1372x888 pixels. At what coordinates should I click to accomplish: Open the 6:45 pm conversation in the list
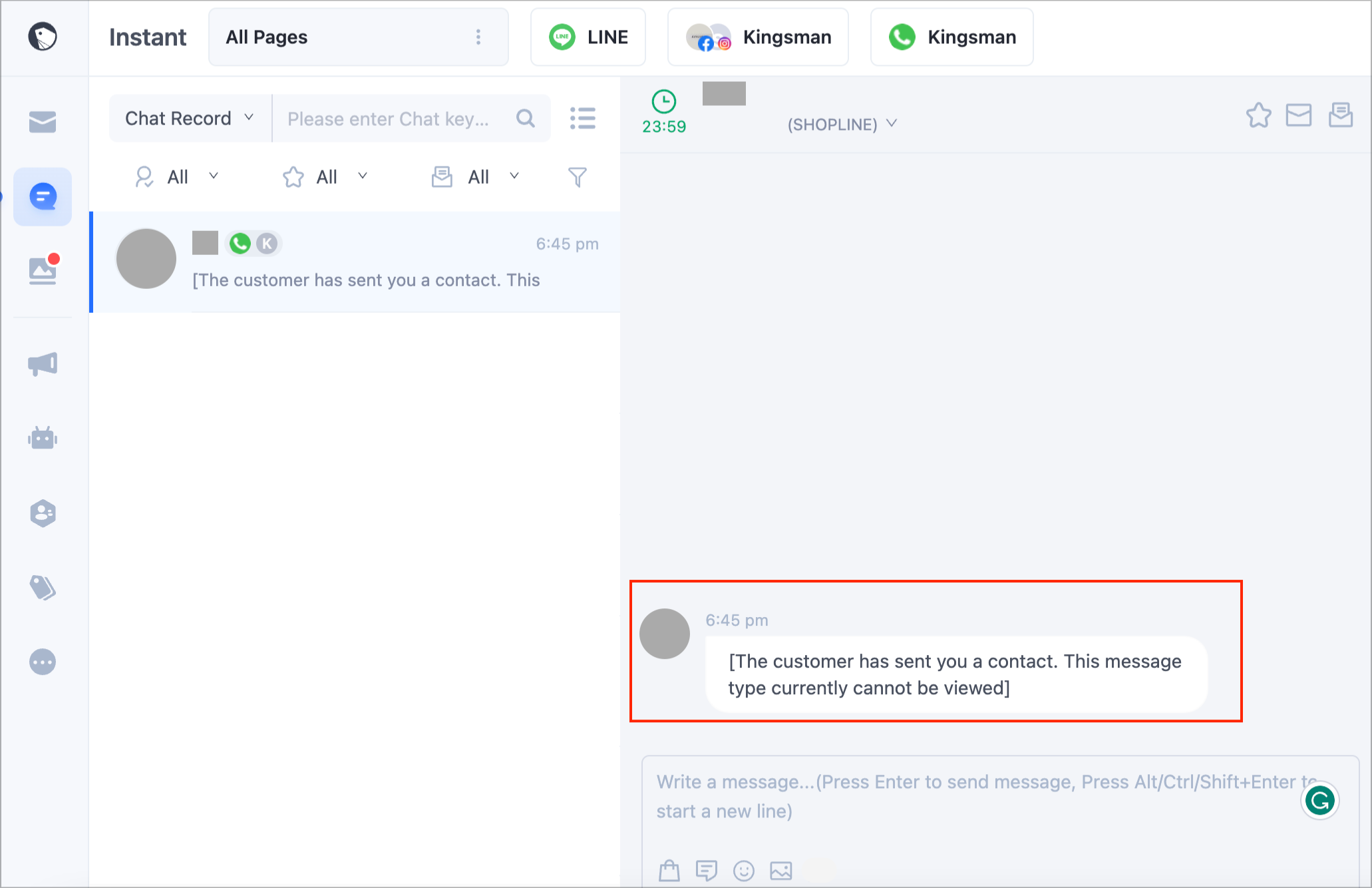(355, 262)
